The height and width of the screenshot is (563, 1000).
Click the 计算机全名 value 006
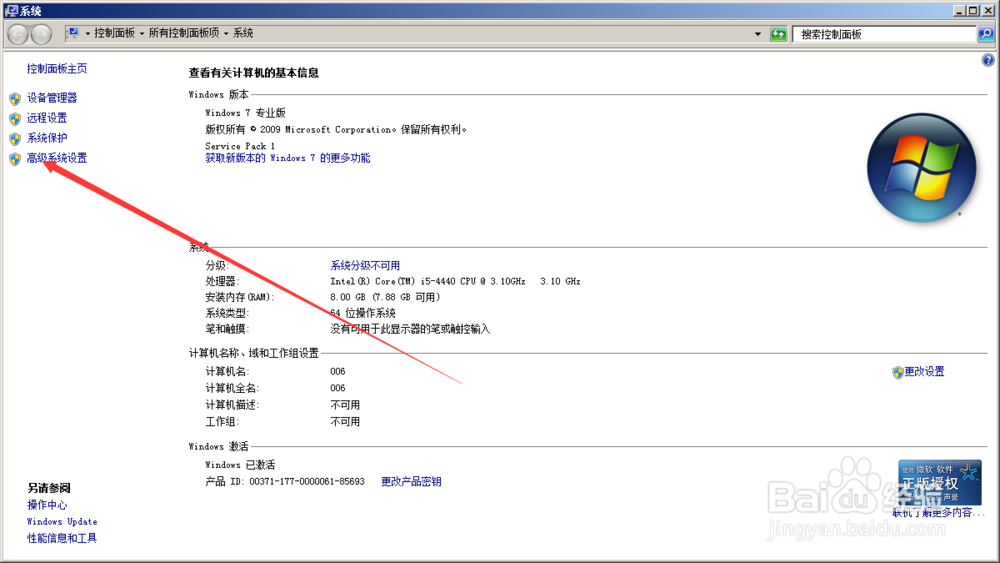[x=337, y=388]
